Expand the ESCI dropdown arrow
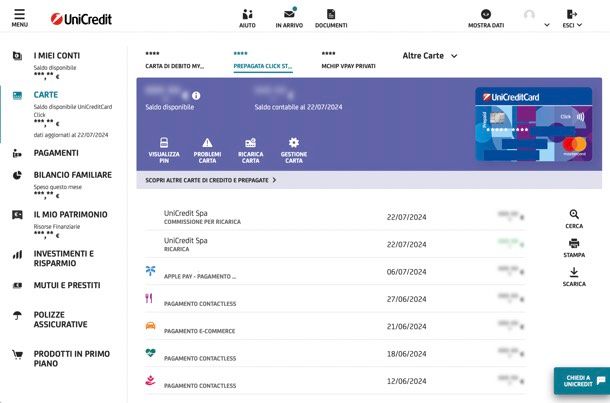This screenshot has height=403, width=610. pyautogui.click(x=580, y=25)
